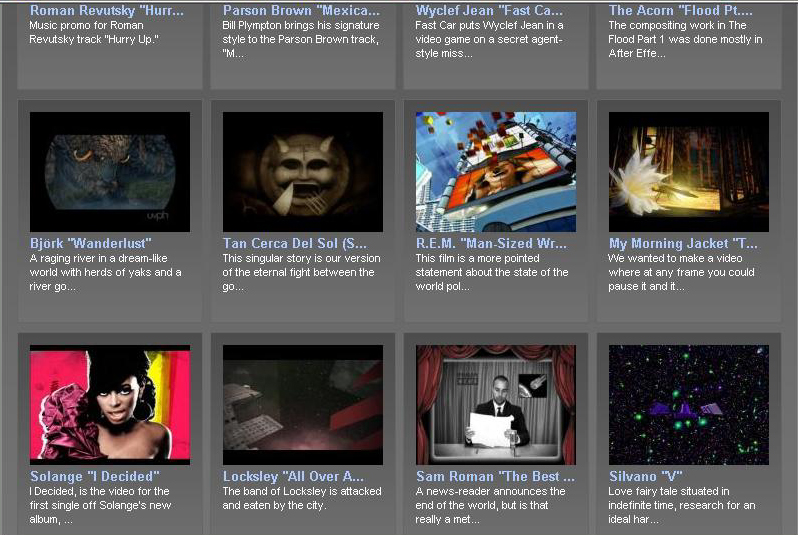The width and height of the screenshot is (798, 535).
Task: Open the Sam Roman "The Best ..." link
Action: click(x=495, y=476)
